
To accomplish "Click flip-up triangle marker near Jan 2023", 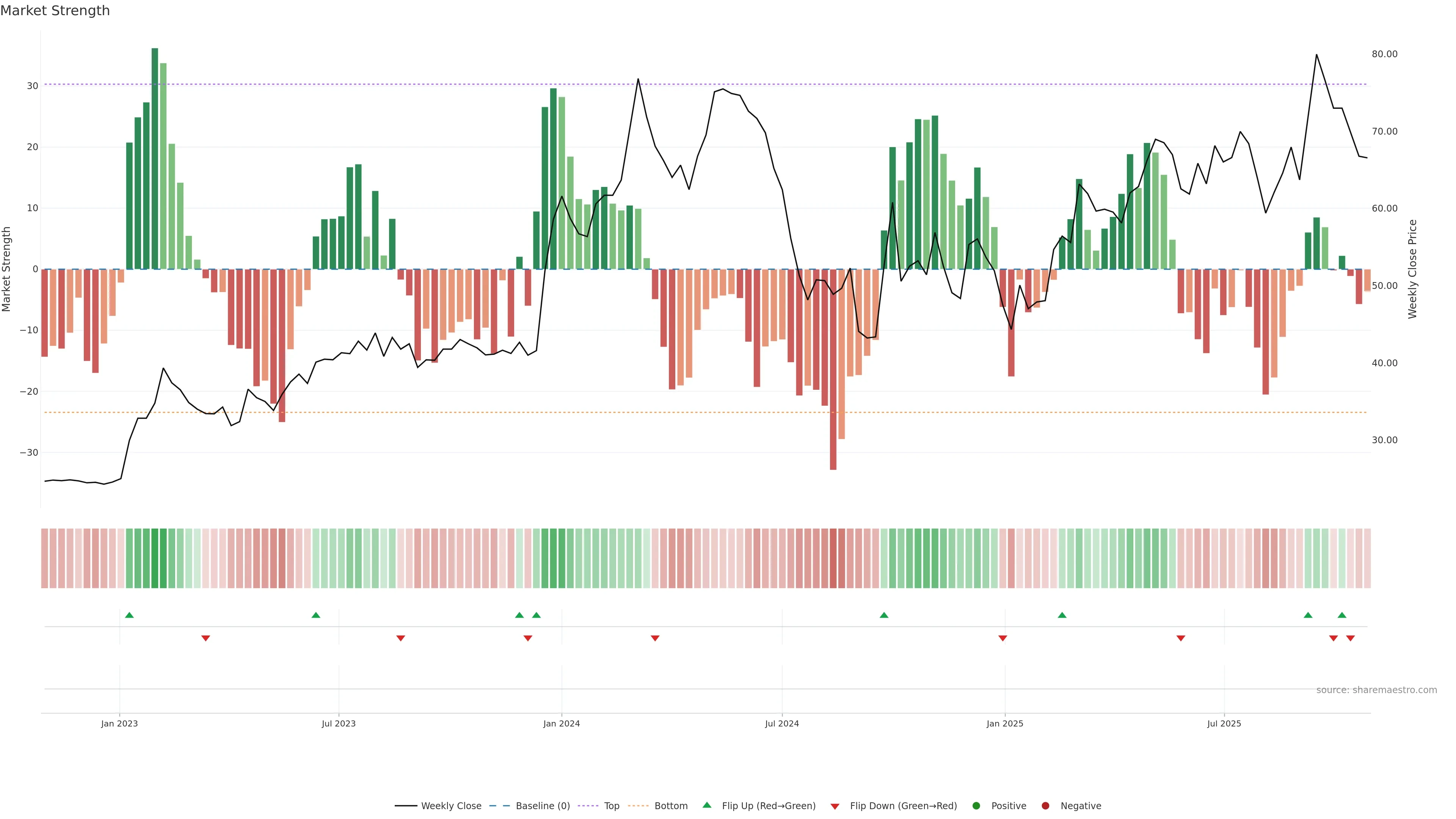I will click(129, 615).
